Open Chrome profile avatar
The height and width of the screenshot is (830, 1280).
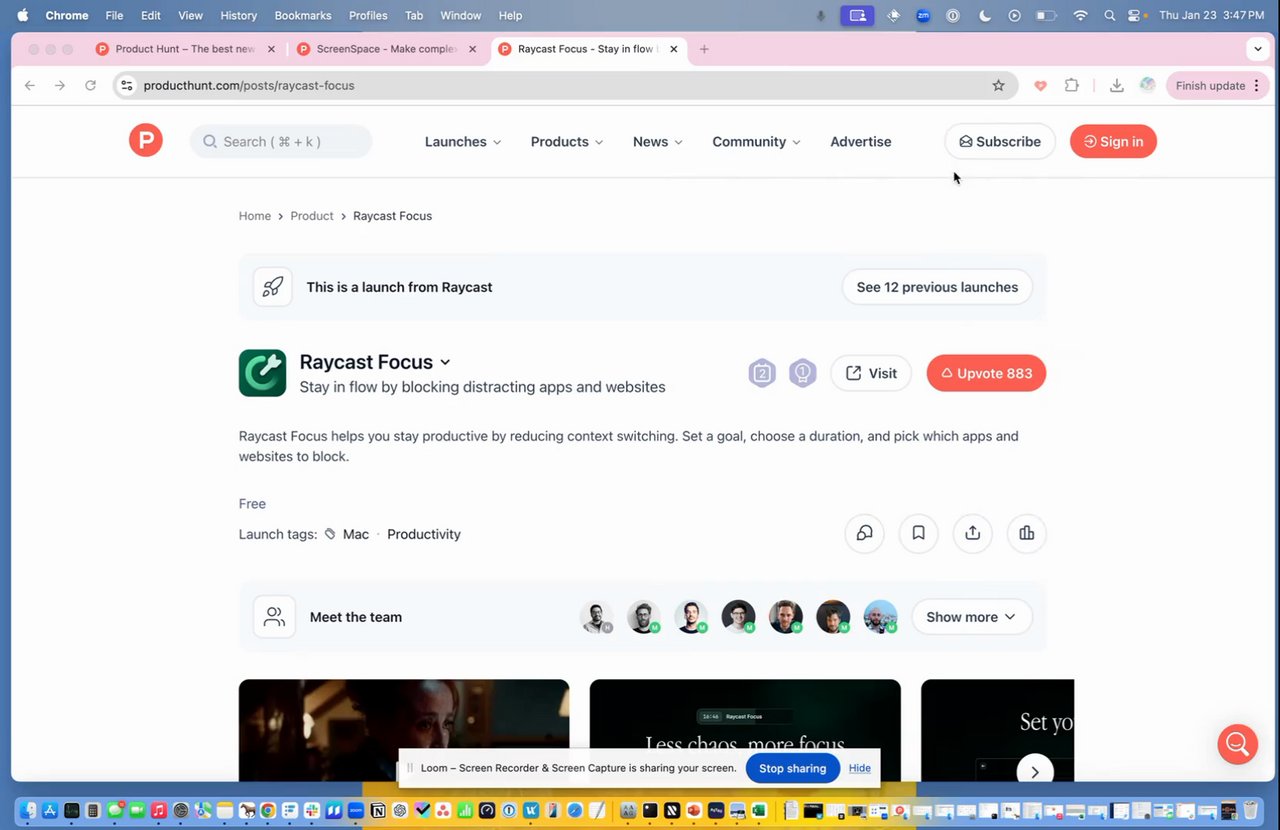(1147, 86)
